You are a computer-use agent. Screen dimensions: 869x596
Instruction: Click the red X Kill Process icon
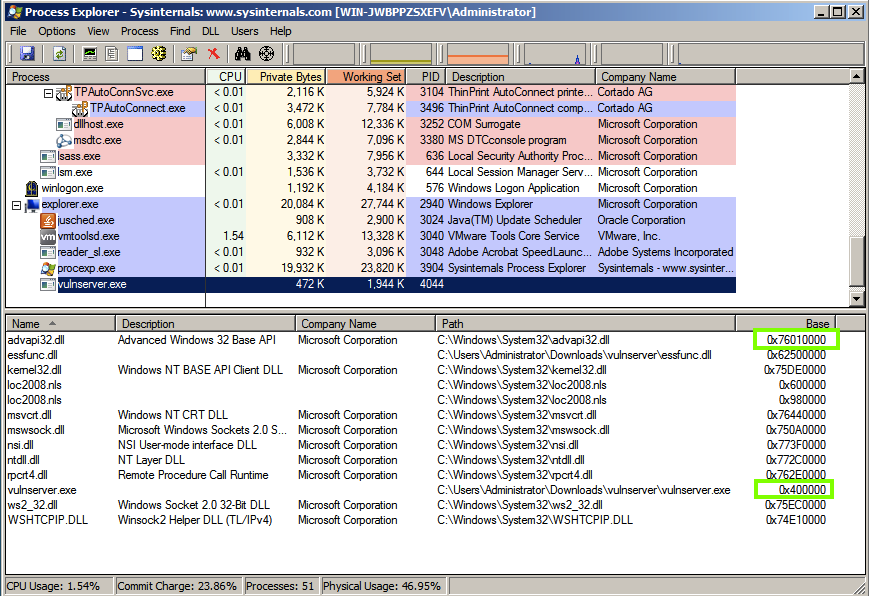(x=213, y=53)
